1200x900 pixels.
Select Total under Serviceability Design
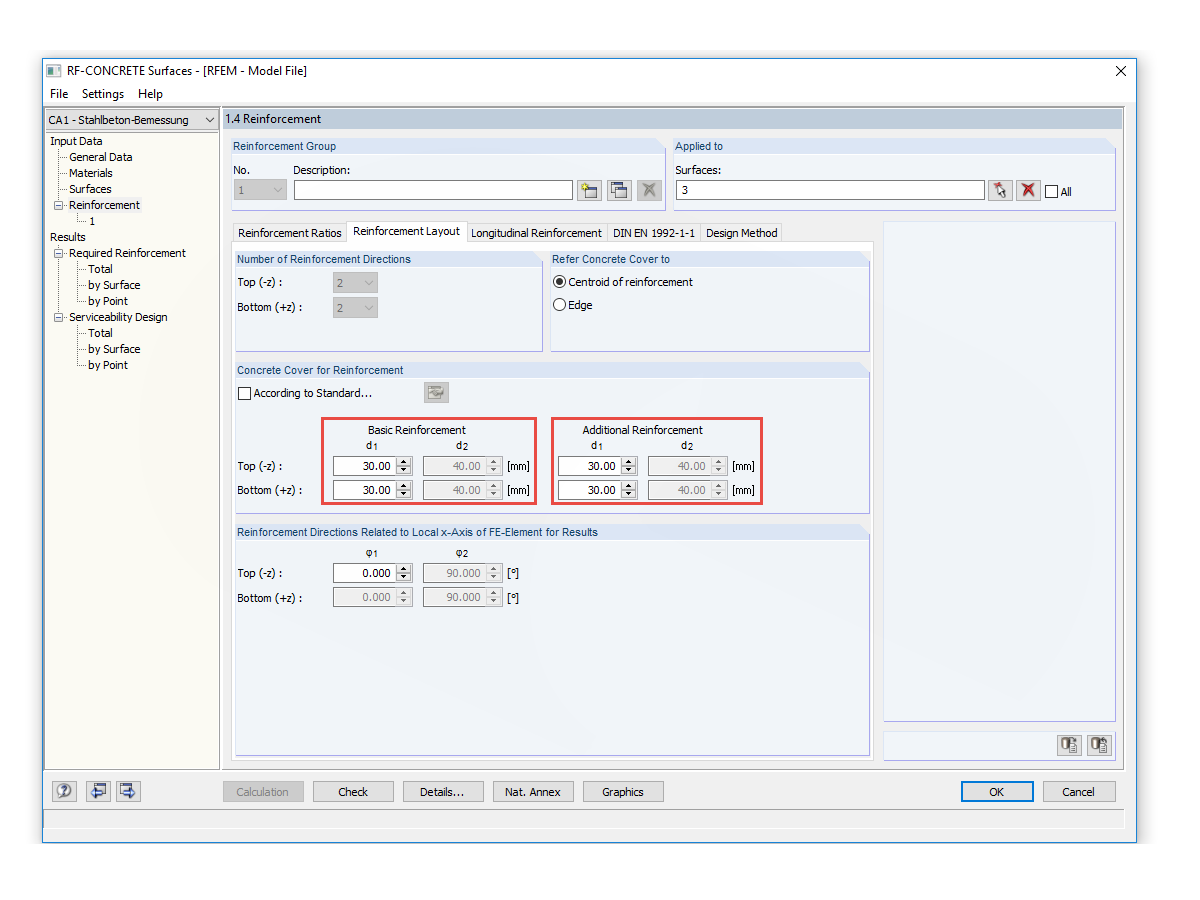100,333
